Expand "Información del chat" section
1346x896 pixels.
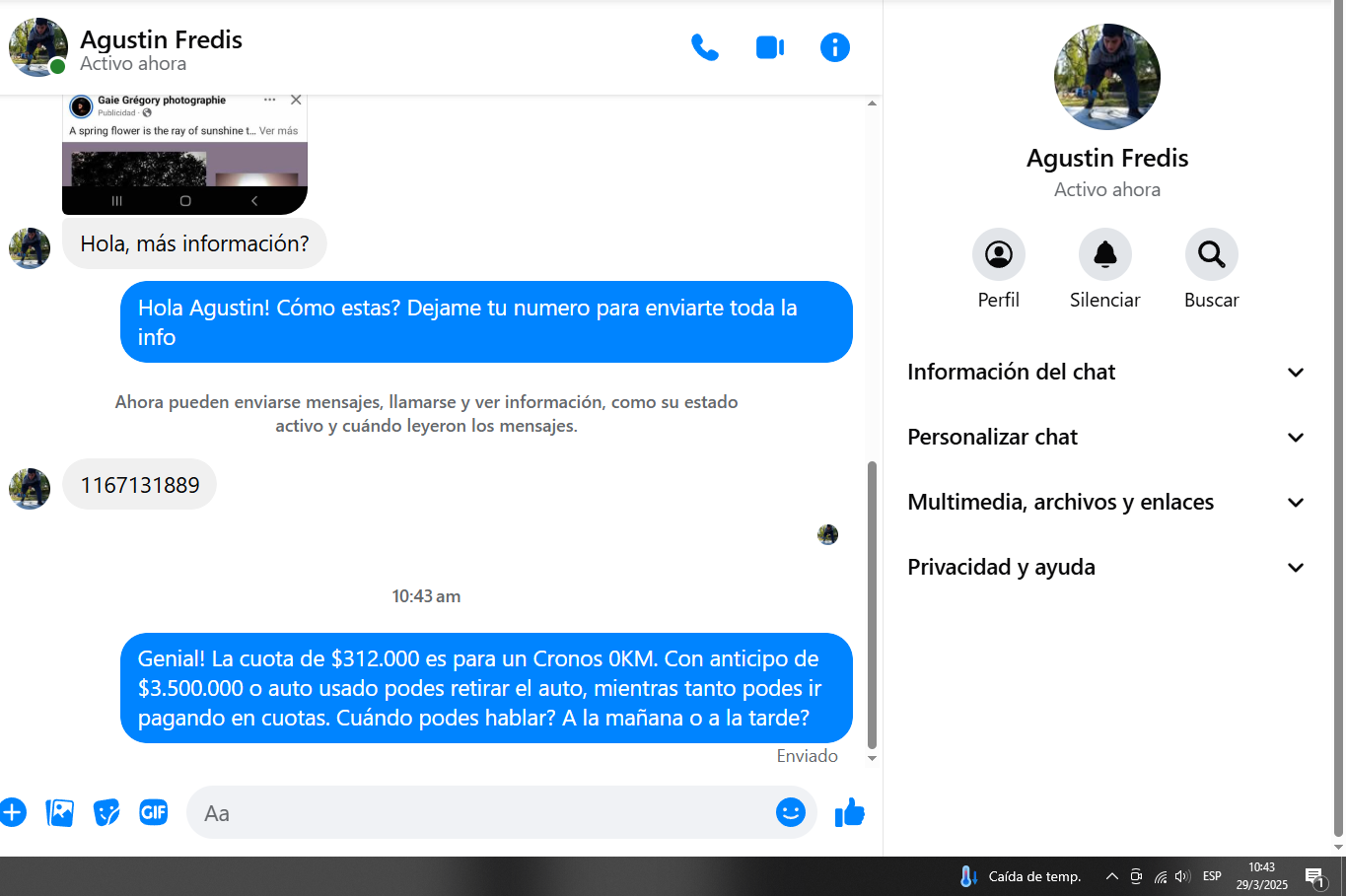[1106, 372]
